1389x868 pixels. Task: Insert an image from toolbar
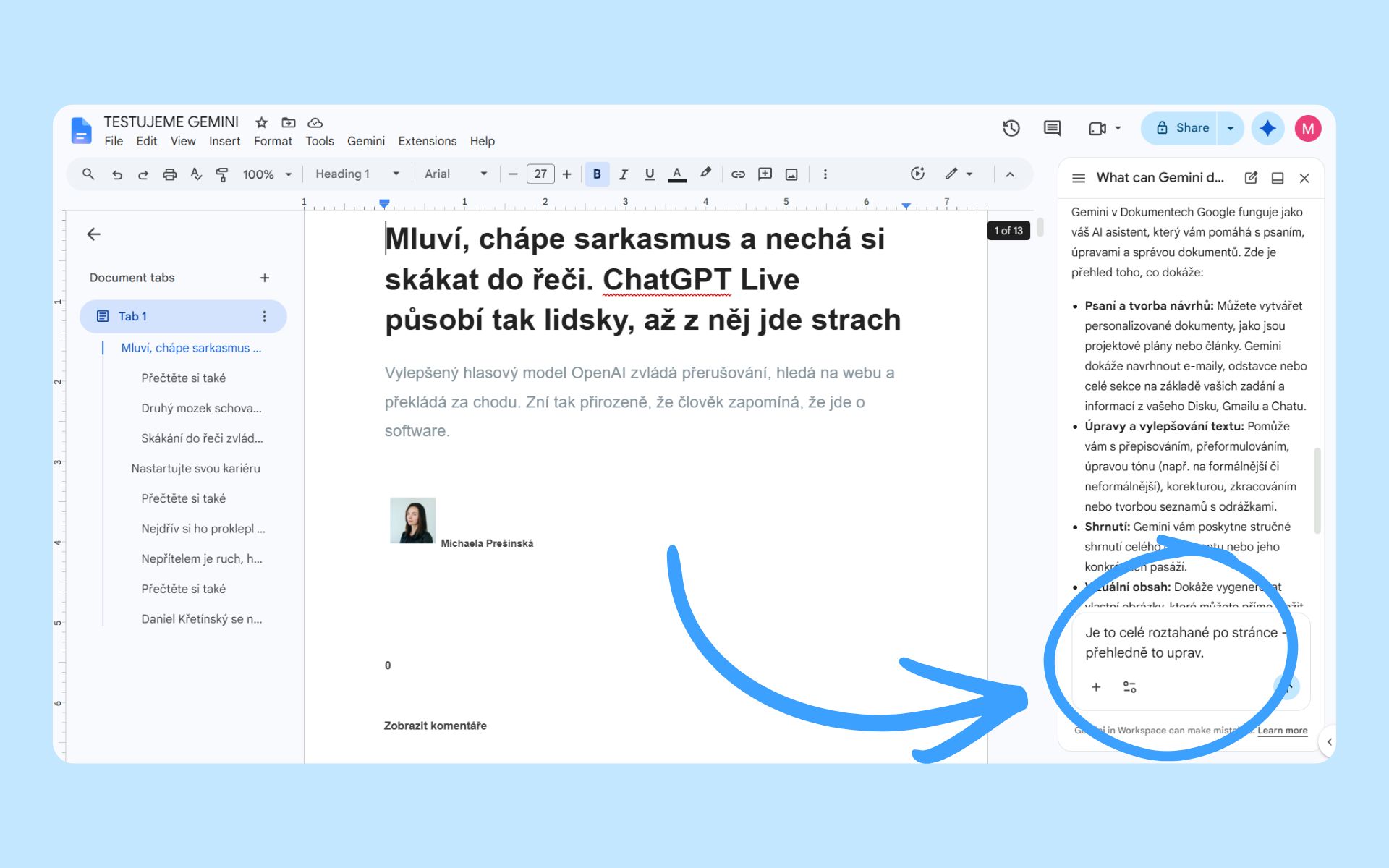pos(791,174)
